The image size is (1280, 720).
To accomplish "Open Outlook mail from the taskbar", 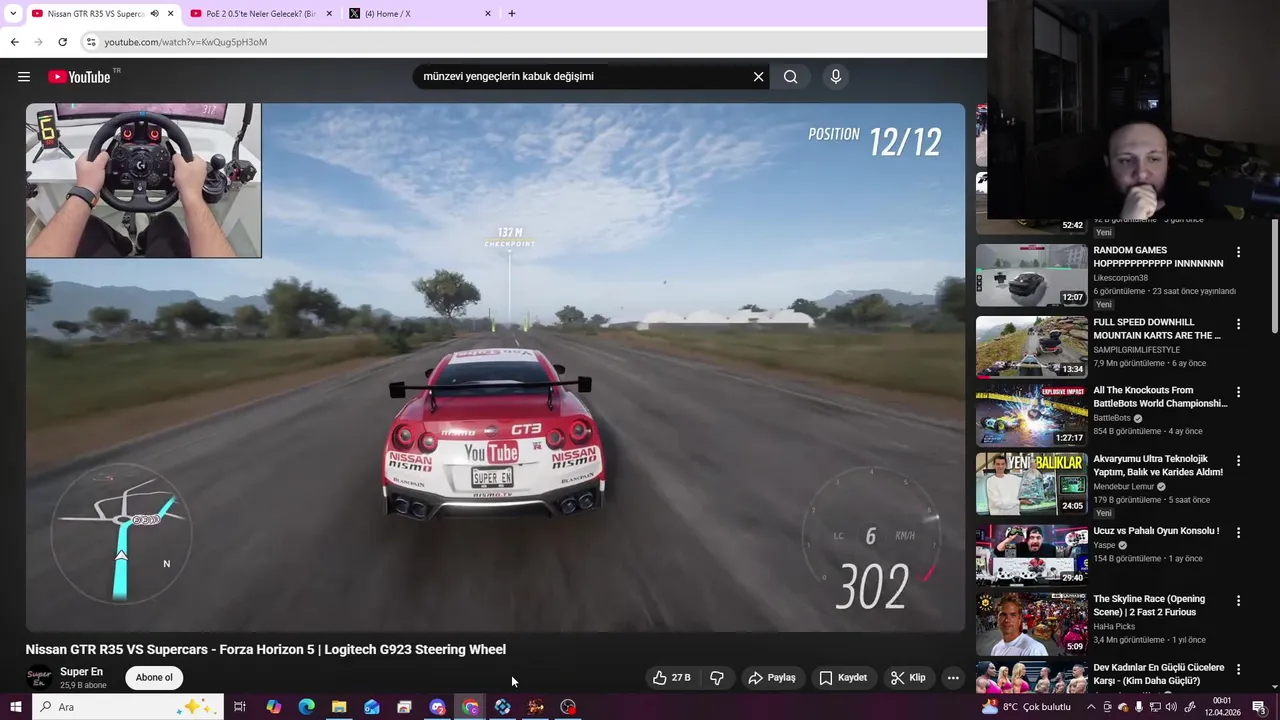I will coord(372,707).
